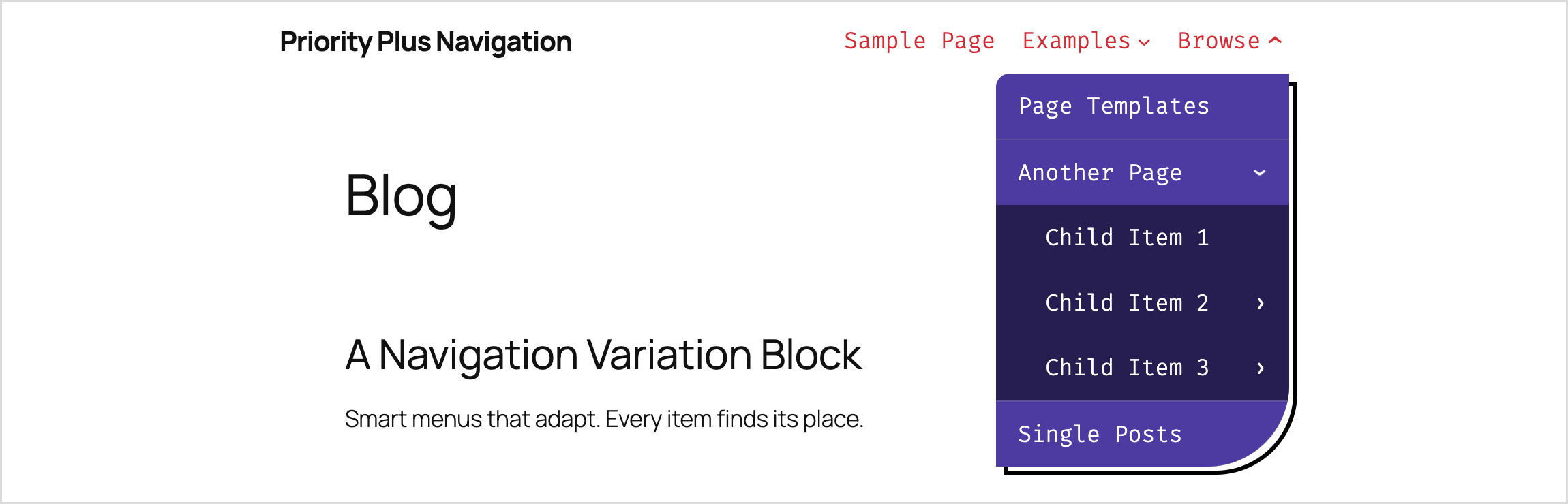The width and height of the screenshot is (1568, 504).
Task: Click the Examples menu chevron icon
Action: [1145, 42]
